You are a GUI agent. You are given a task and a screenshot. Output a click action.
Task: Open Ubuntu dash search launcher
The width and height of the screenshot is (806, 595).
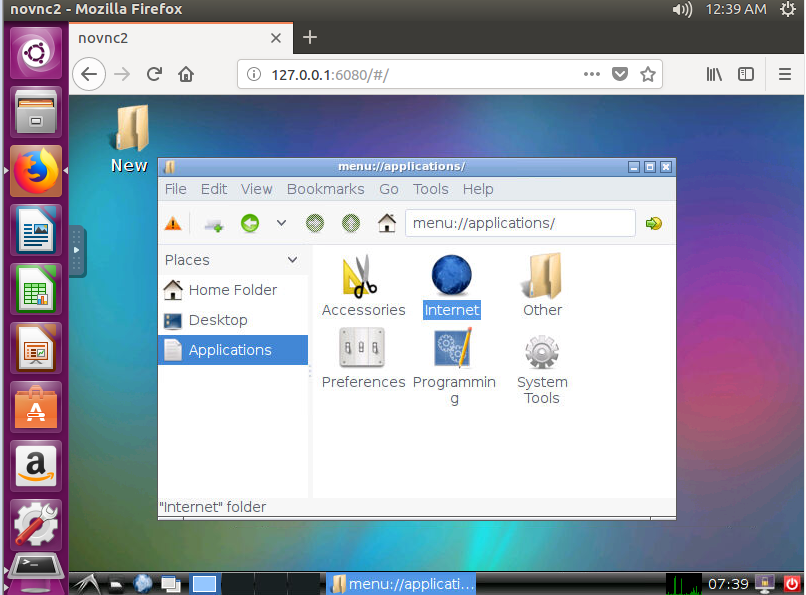coord(35,53)
